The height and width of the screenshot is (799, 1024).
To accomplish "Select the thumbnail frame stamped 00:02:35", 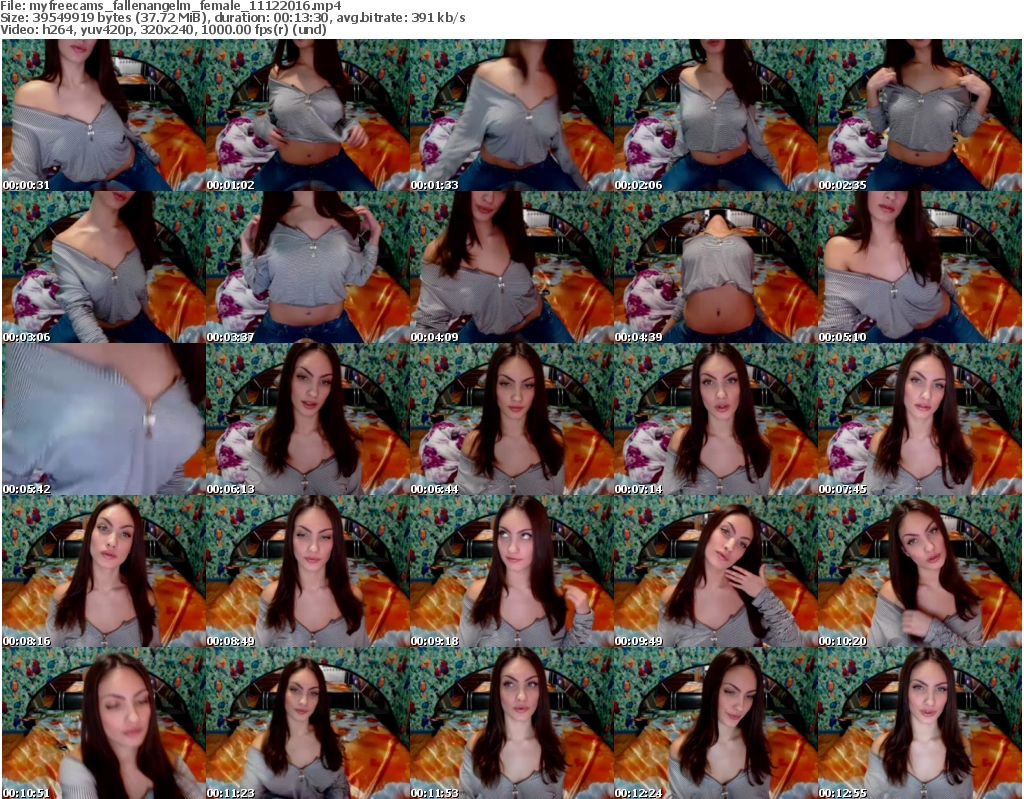I will (920, 115).
